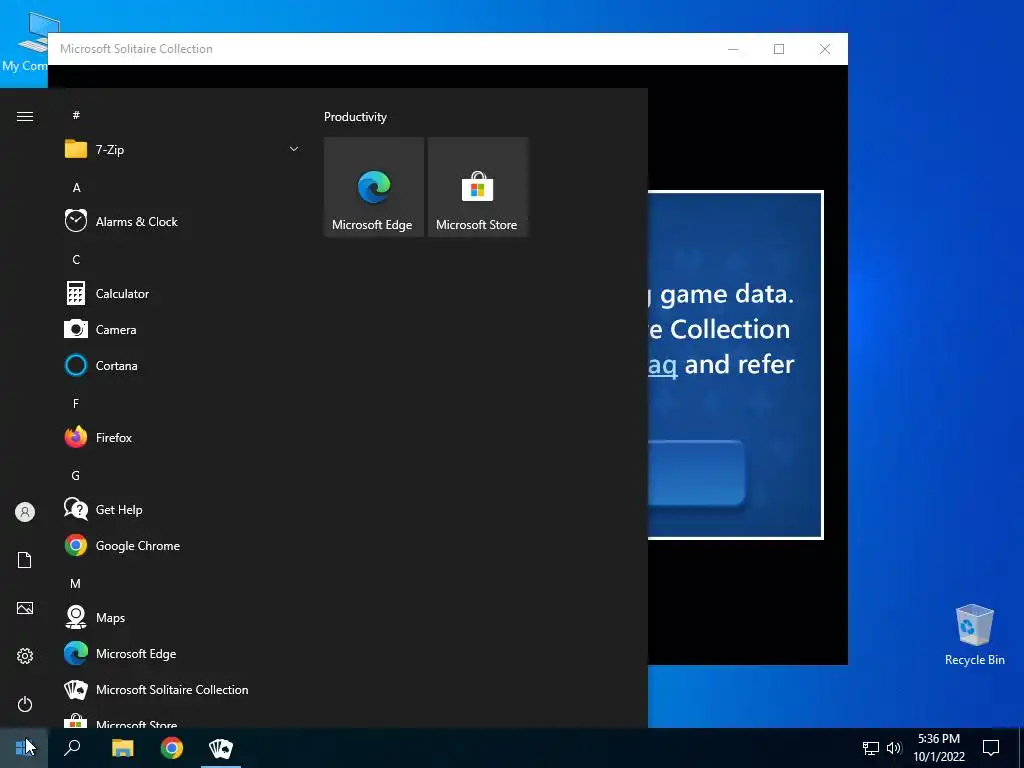The width and height of the screenshot is (1024, 768).
Task: Click the Microsoft Store productivity tile
Action: click(x=477, y=187)
